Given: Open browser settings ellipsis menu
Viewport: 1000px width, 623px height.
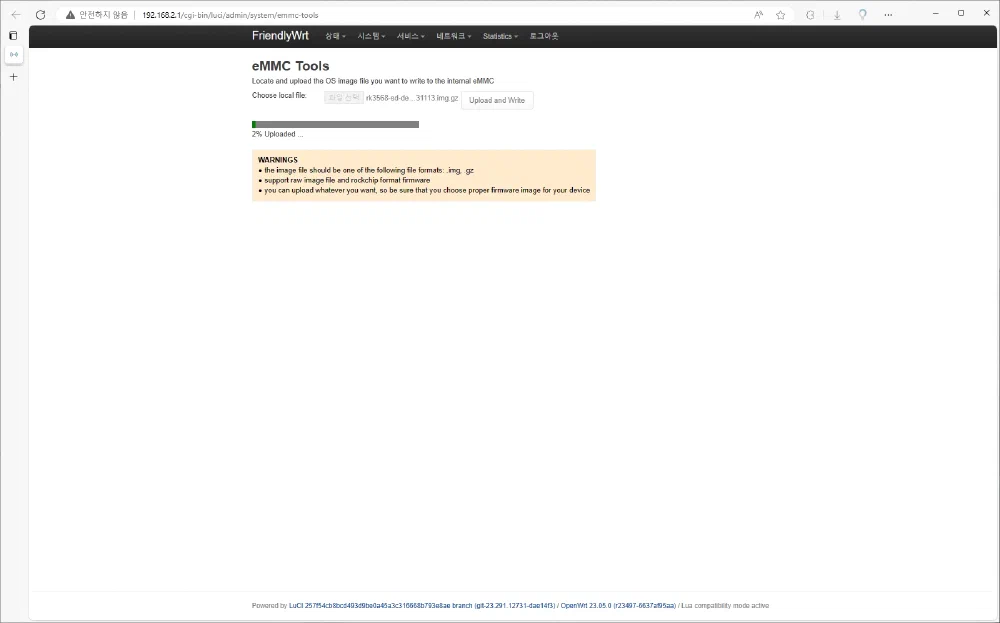Looking at the screenshot, I should pyautogui.click(x=888, y=15).
